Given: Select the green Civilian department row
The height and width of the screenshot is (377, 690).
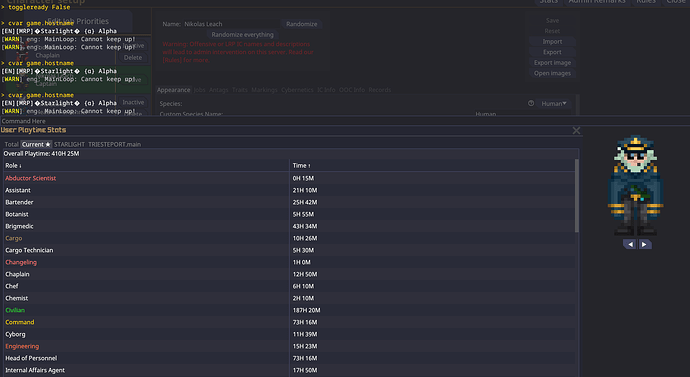Looking at the screenshot, I should [x=290, y=310].
